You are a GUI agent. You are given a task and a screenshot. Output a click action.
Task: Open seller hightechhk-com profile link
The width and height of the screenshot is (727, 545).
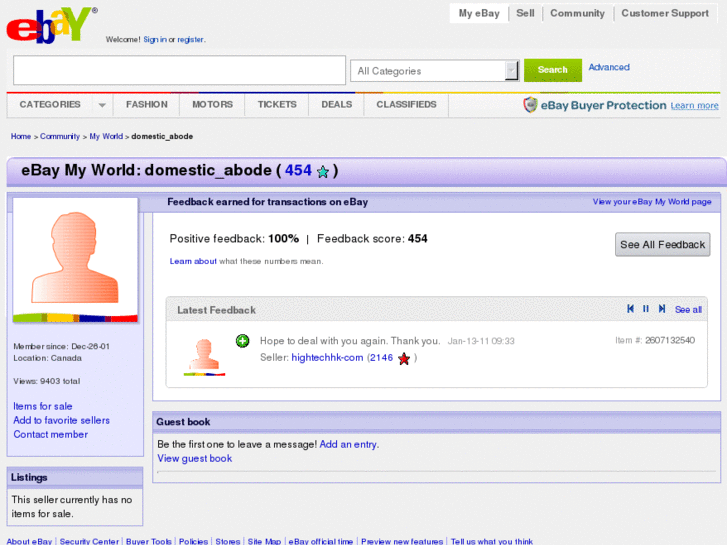327,358
